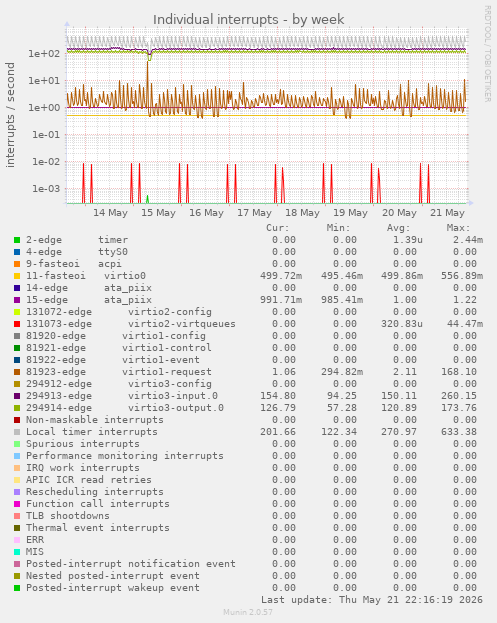Click the 14 May date axis label
Screen dimensions: 497x623
(110, 213)
